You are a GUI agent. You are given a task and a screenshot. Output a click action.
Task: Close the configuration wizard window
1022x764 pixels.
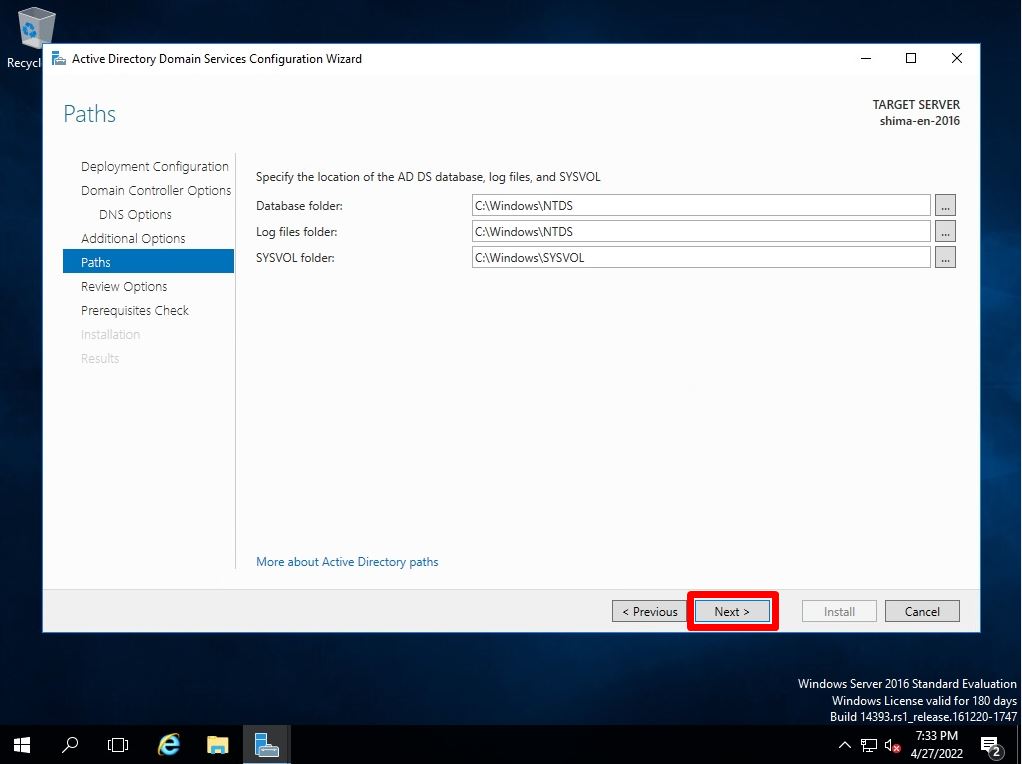[956, 59]
